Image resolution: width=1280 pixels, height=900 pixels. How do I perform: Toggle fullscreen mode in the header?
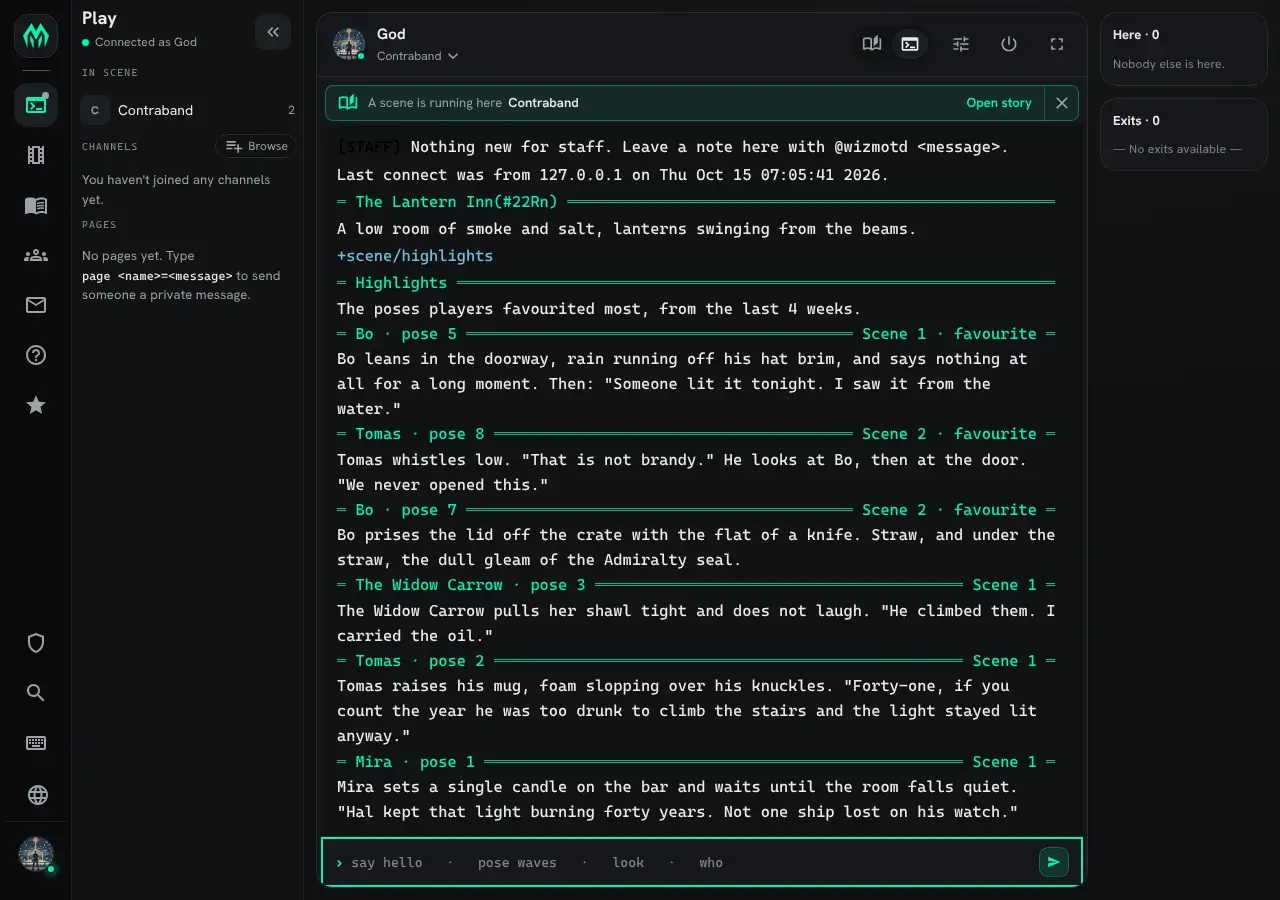point(1057,44)
